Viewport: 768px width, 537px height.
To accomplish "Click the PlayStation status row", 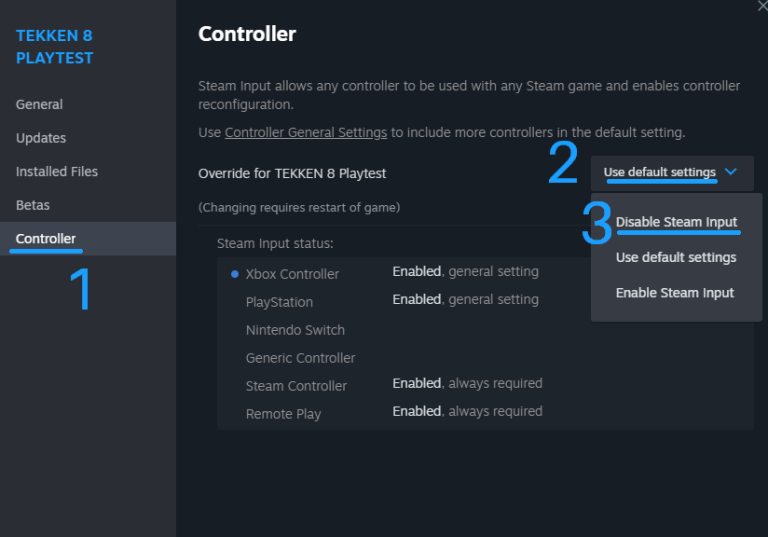I will point(280,302).
